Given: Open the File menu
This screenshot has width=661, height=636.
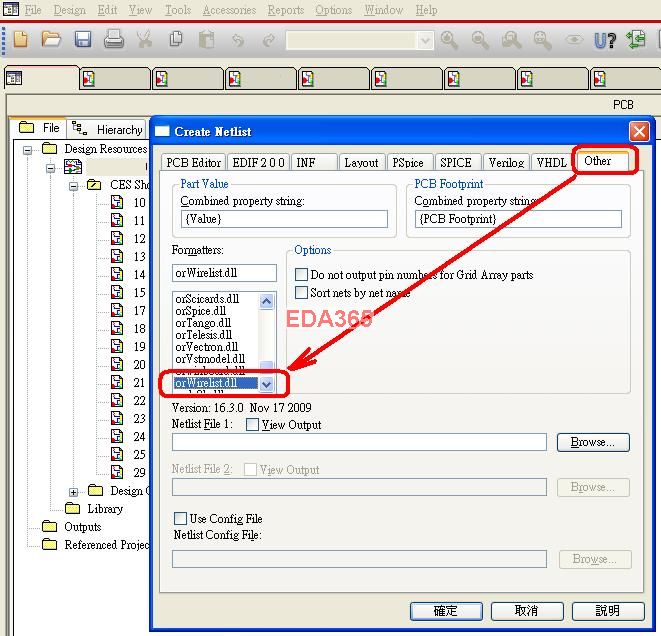Looking at the screenshot, I should (33, 10).
